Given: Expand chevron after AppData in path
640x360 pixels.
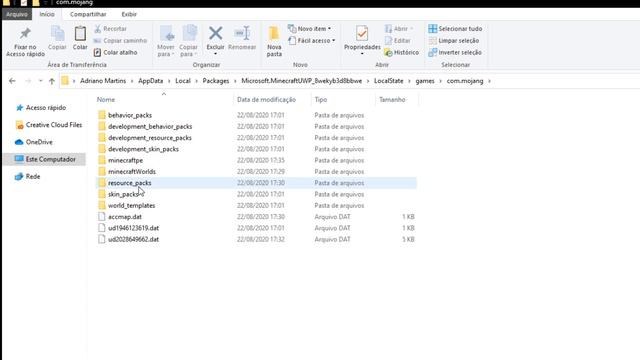Looking at the screenshot, I should (x=169, y=81).
